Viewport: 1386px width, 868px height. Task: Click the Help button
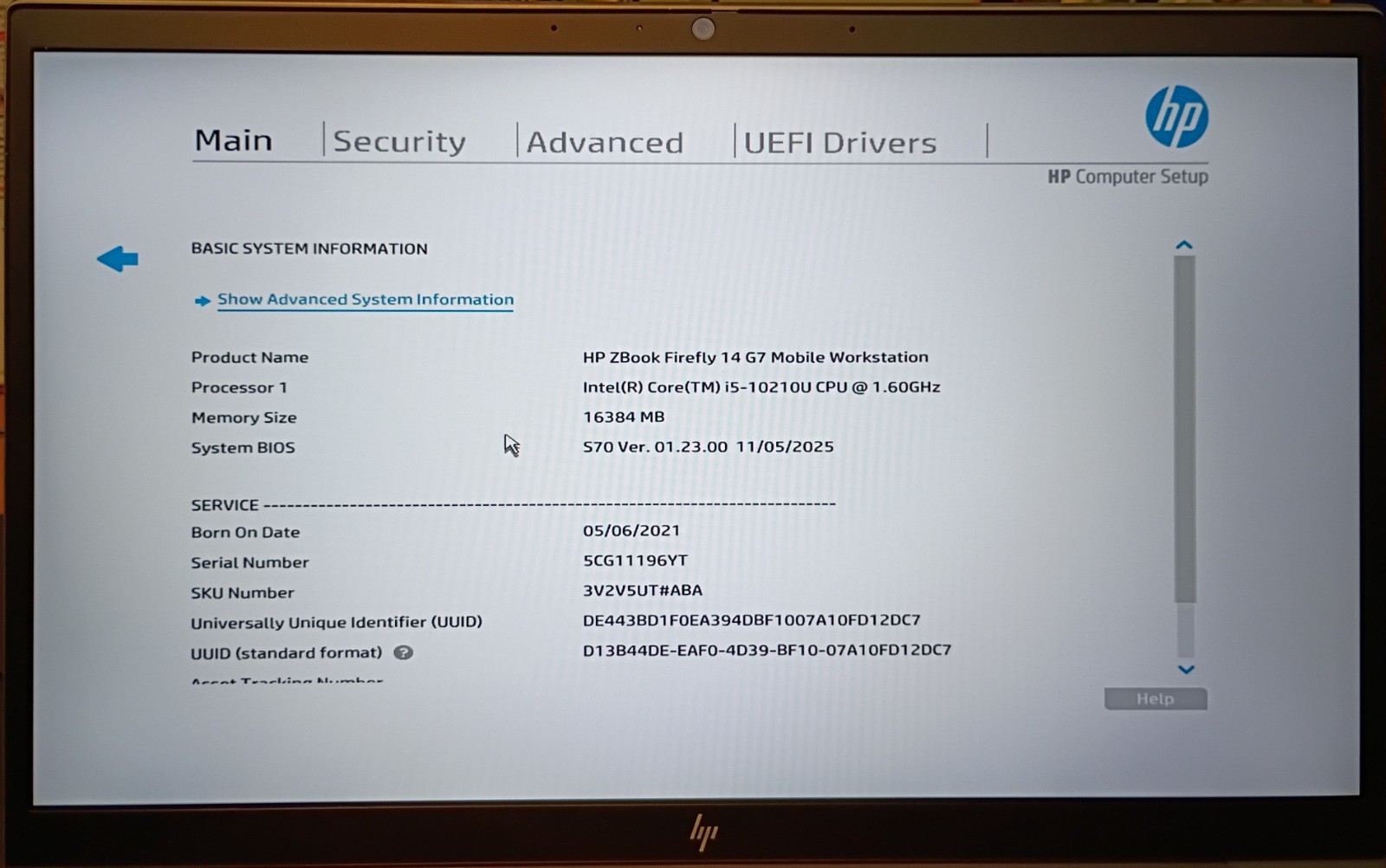point(1155,699)
